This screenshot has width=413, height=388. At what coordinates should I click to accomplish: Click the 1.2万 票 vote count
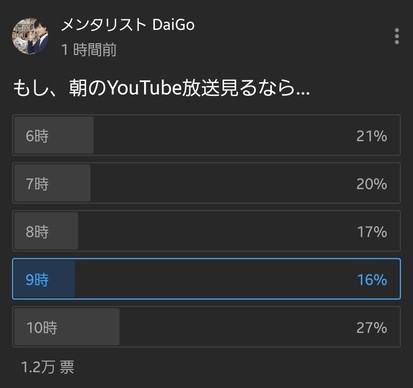48,367
